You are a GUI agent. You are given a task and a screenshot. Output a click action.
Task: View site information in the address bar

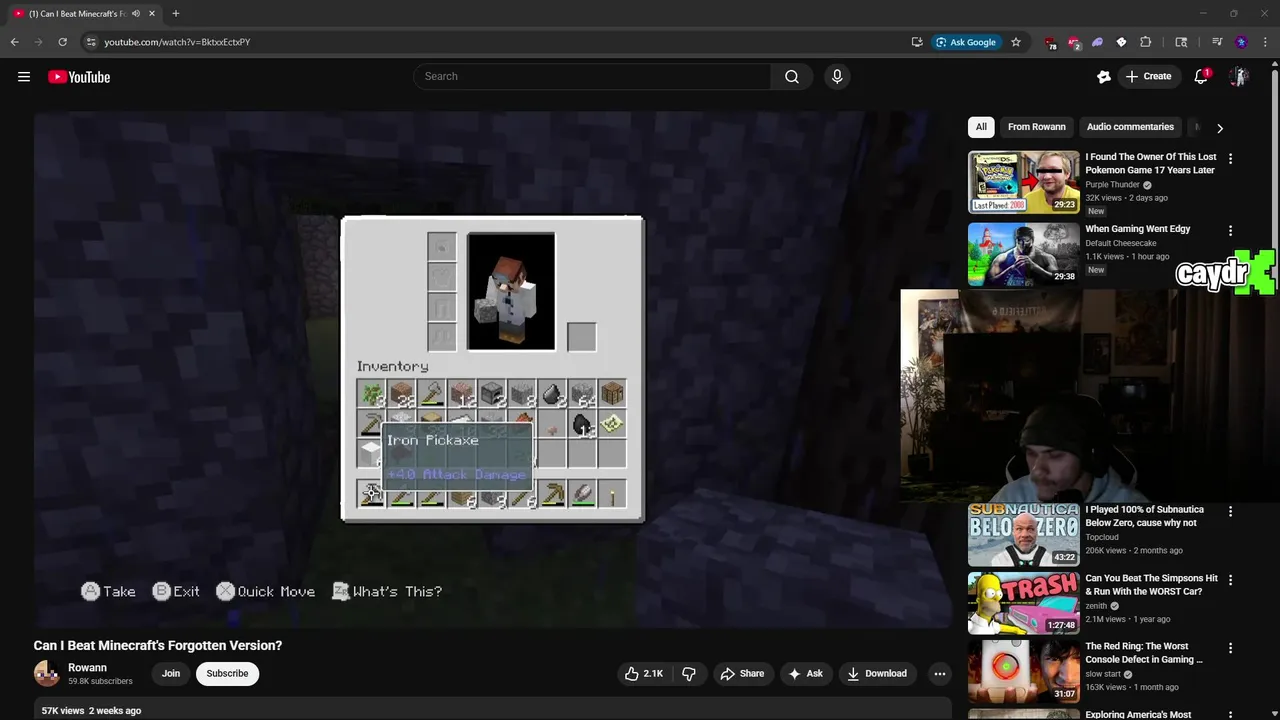pyautogui.click(x=90, y=42)
